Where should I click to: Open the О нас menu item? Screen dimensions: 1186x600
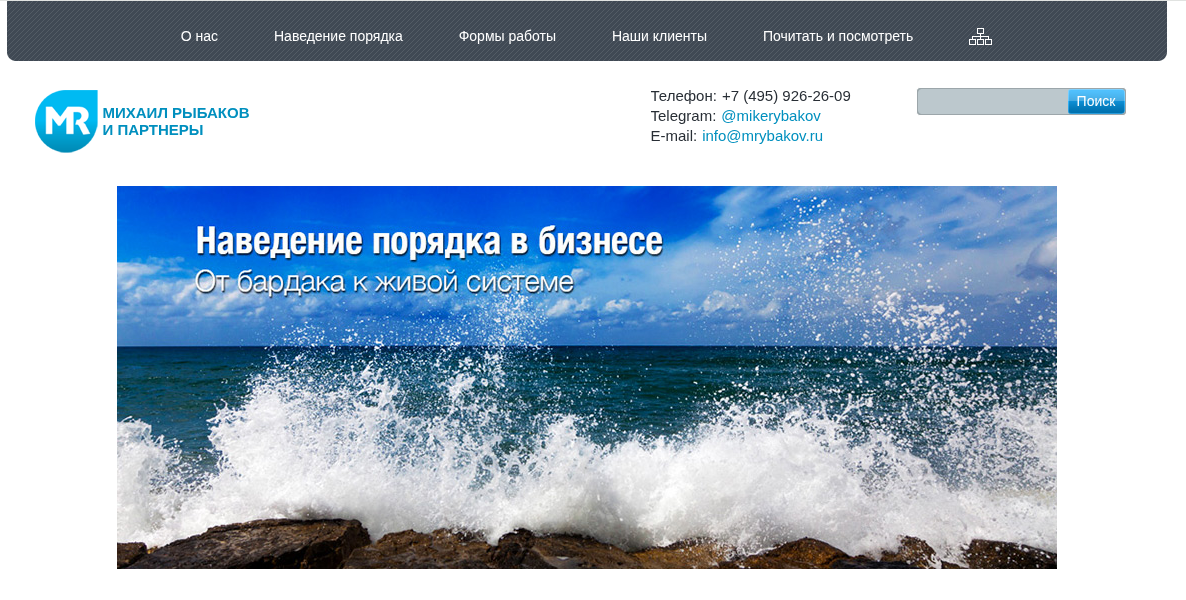(199, 36)
